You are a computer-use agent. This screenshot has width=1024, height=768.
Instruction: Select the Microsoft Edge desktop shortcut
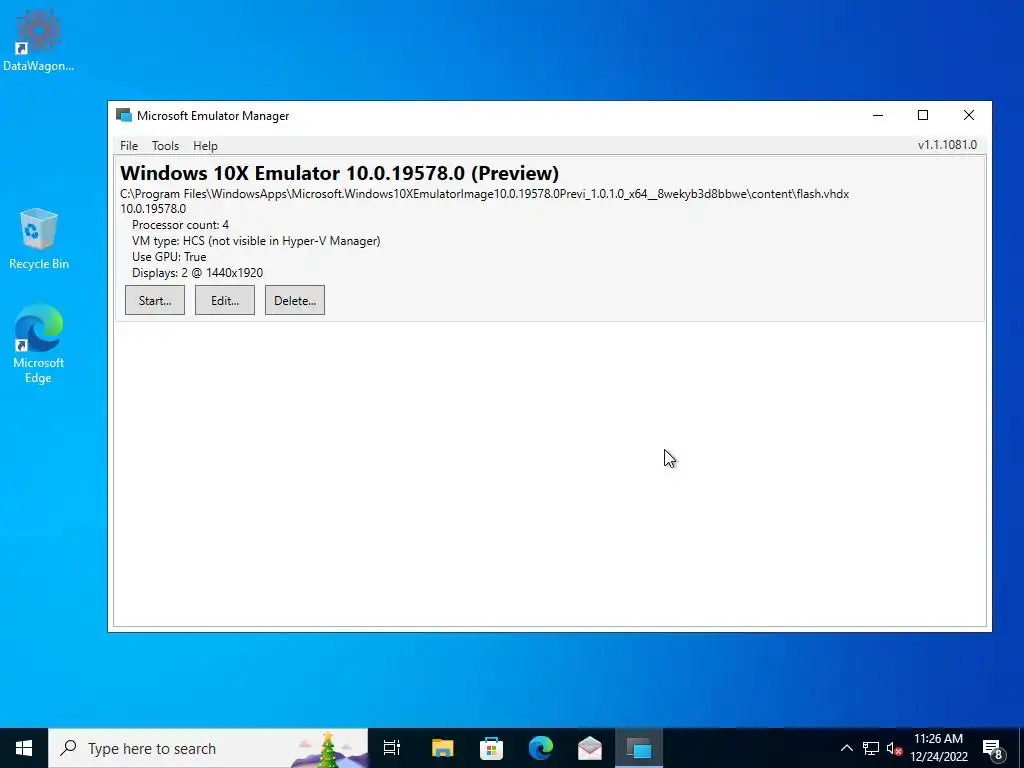point(39,344)
